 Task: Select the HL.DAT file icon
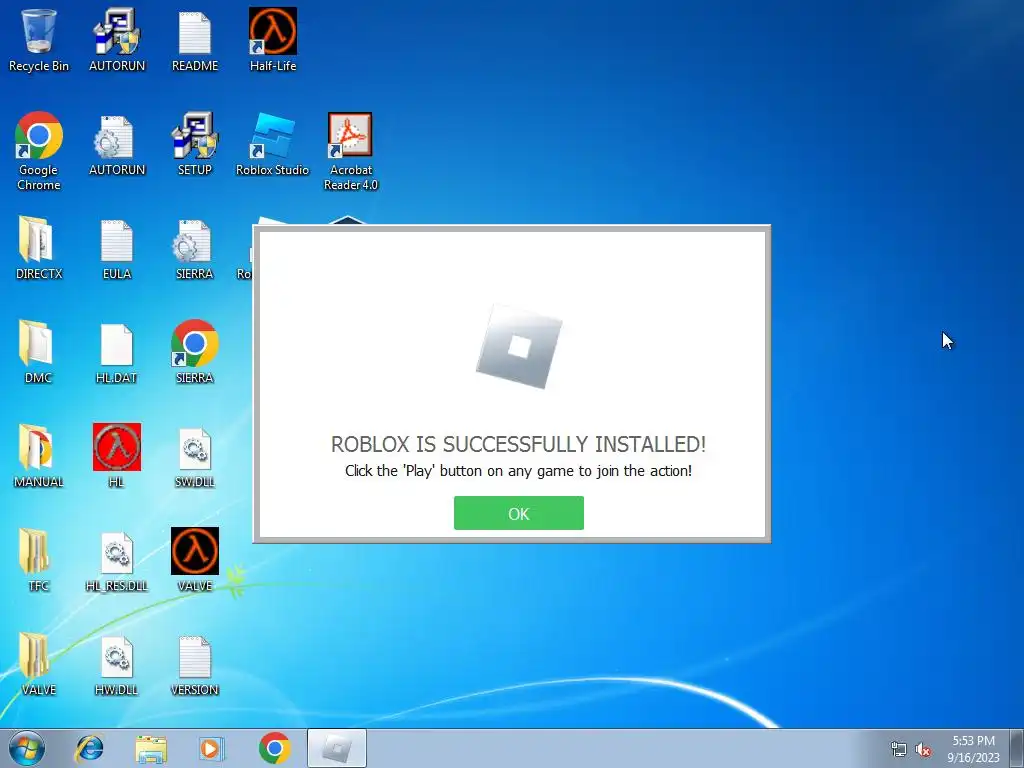117,353
